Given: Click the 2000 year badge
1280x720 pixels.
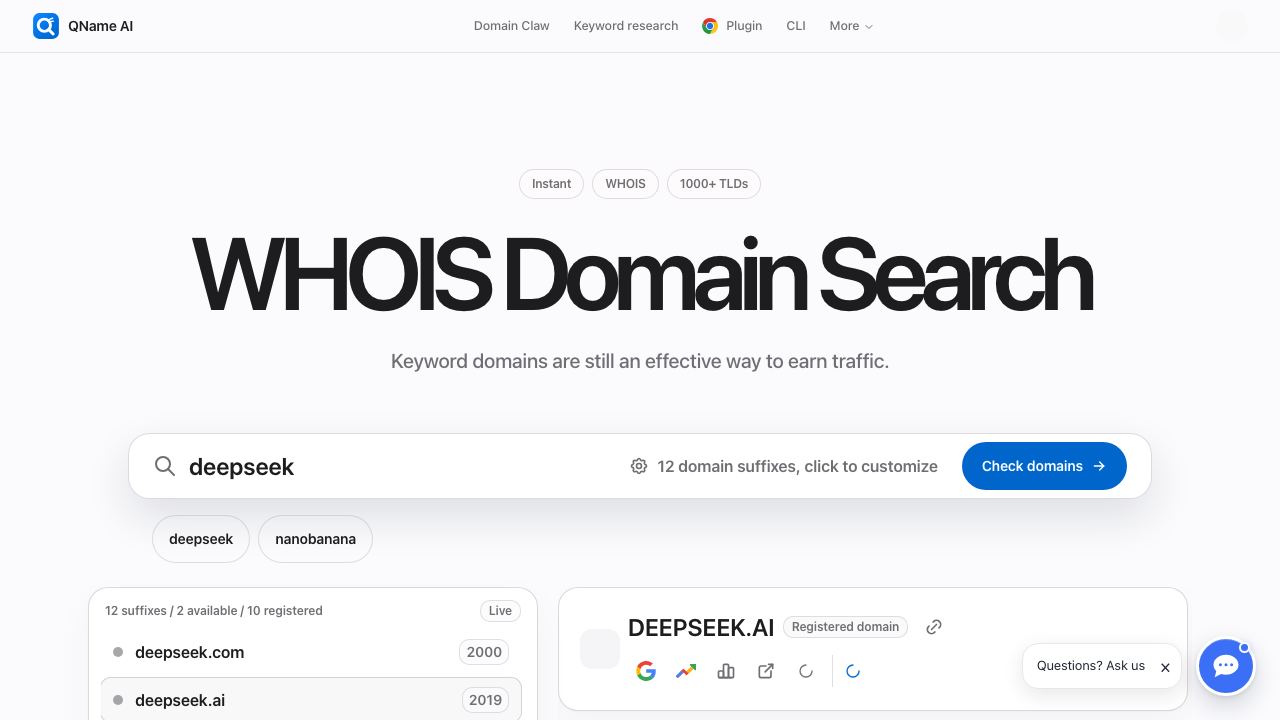Looking at the screenshot, I should [484, 652].
